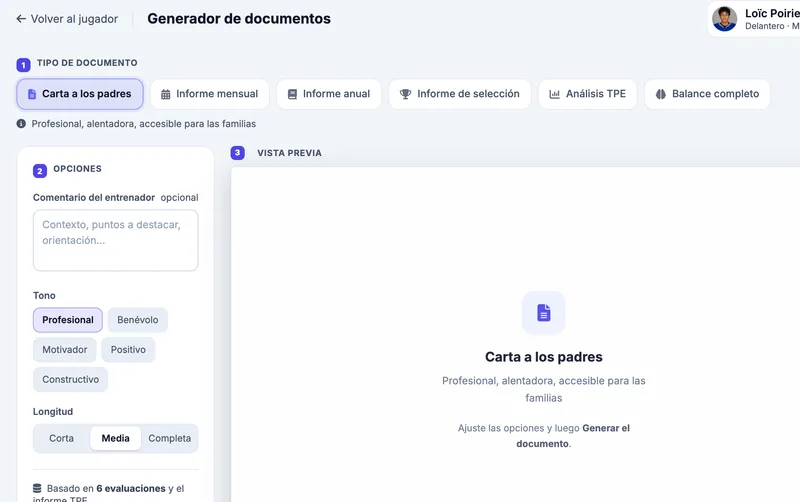The image size is (800, 502).
Task: Click the '6 evaluaciones' text
Action: click(131, 488)
